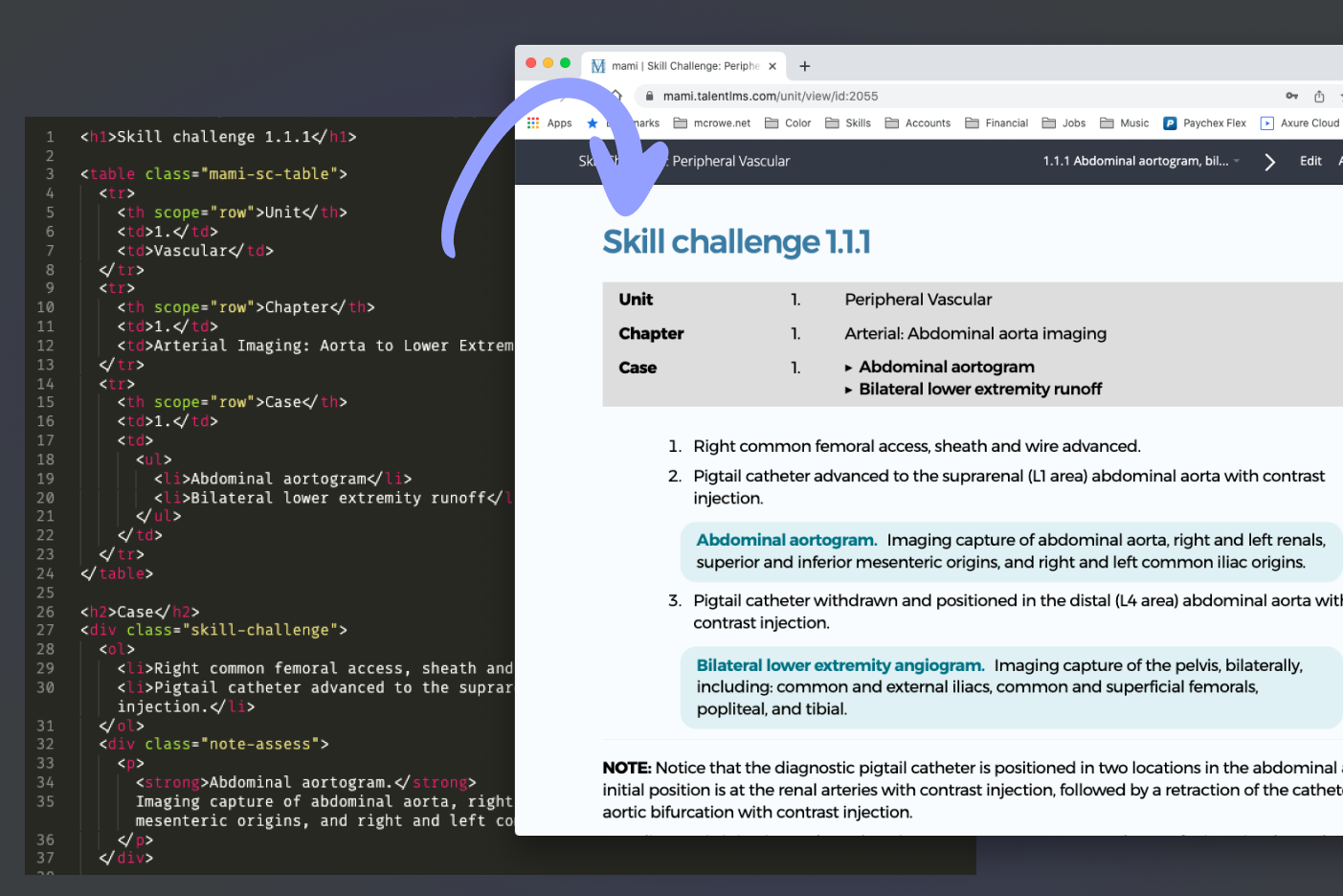Open the Apps grid bookmark icon
1343x896 pixels.
(533, 123)
